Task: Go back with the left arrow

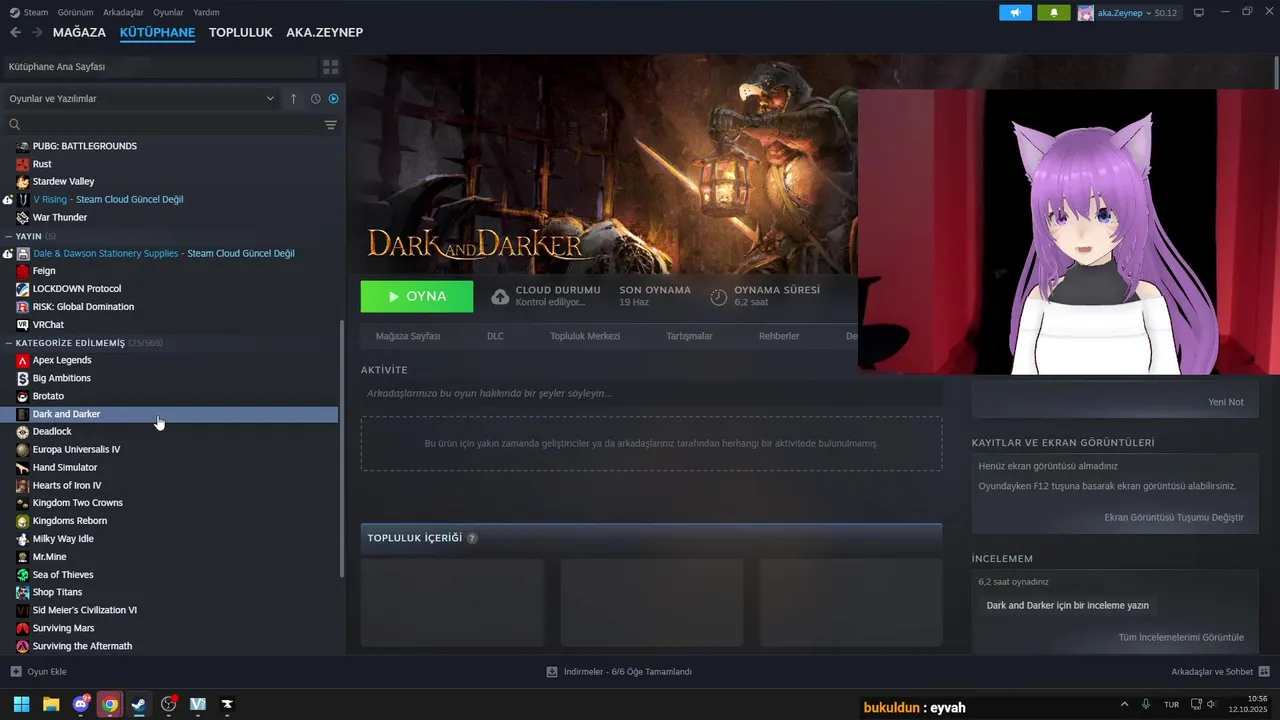Action: coord(15,32)
